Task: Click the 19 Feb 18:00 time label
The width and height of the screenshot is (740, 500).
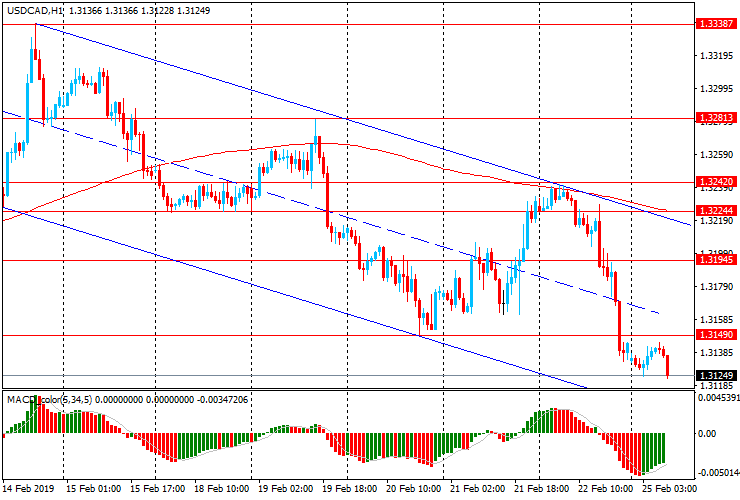Action: point(350,489)
